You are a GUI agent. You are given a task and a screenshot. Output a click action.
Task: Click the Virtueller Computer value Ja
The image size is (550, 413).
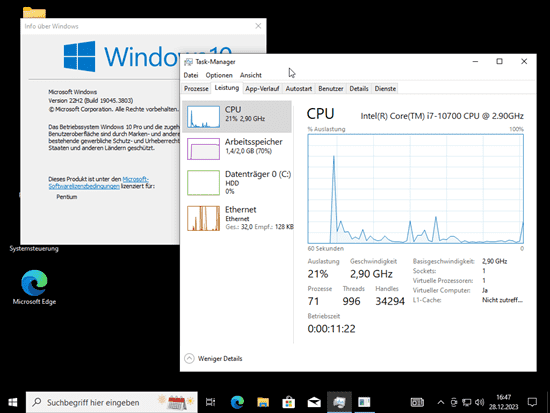point(485,291)
